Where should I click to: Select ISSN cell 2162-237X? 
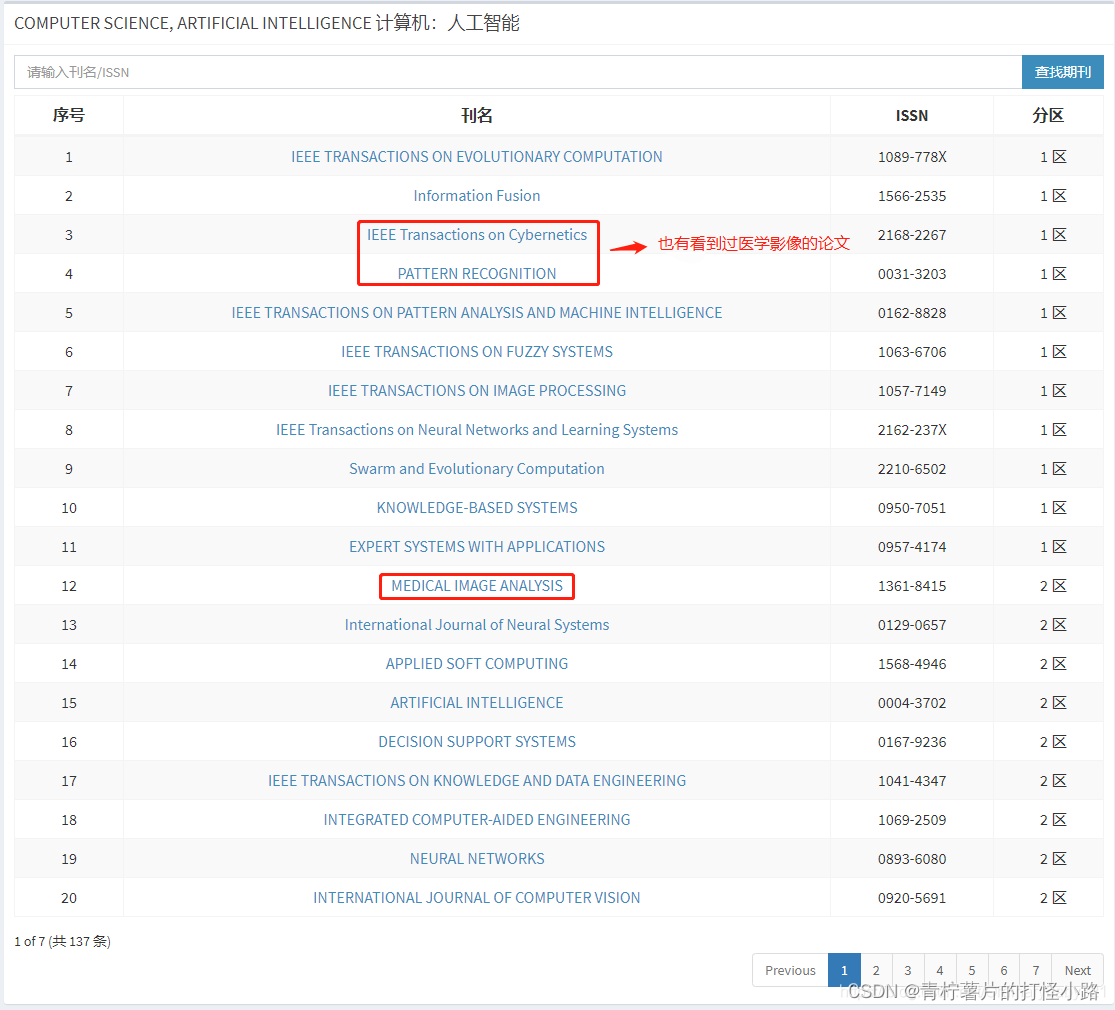tap(912, 430)
